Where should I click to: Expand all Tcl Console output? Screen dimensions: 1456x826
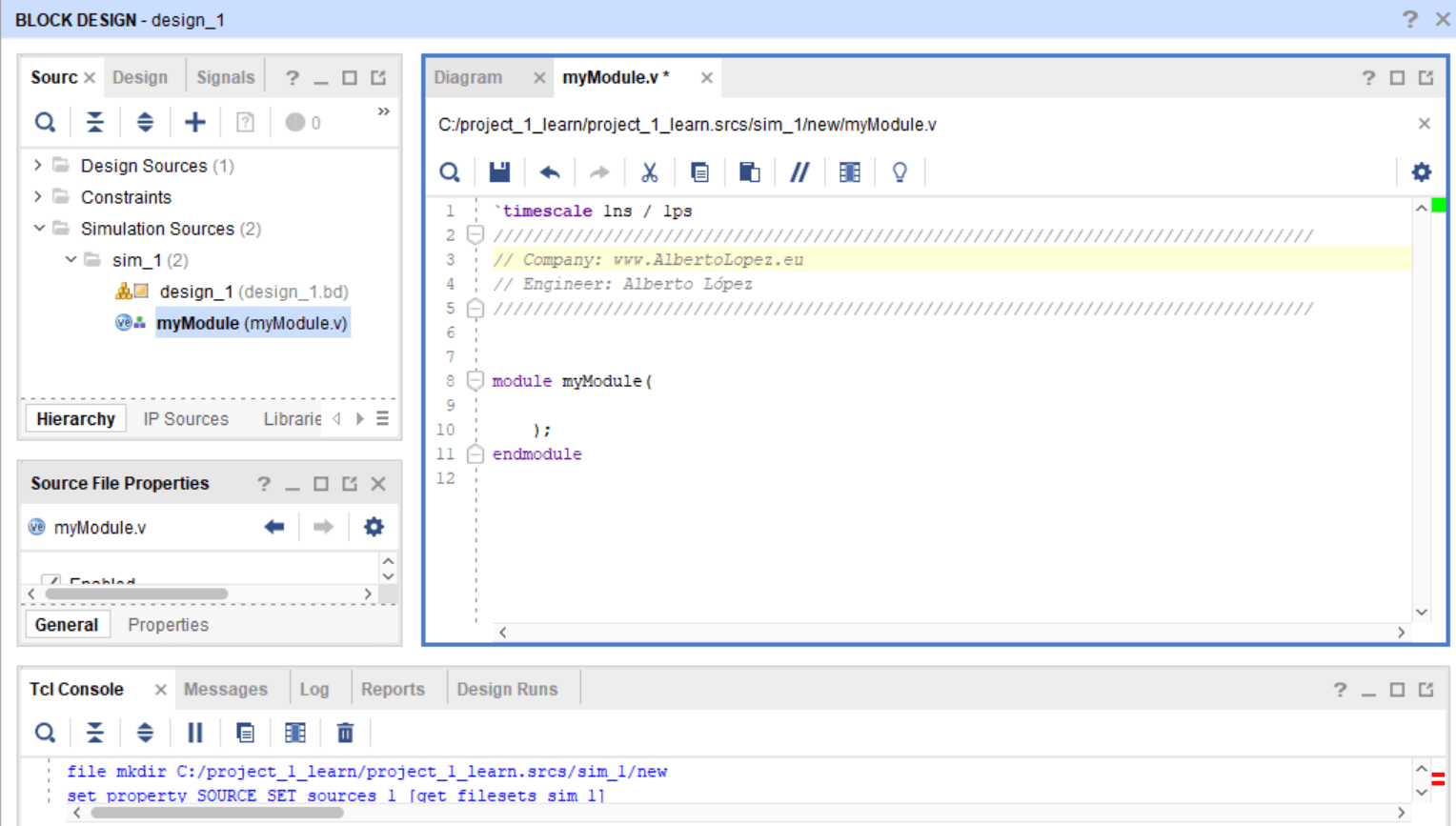(145, 733)
